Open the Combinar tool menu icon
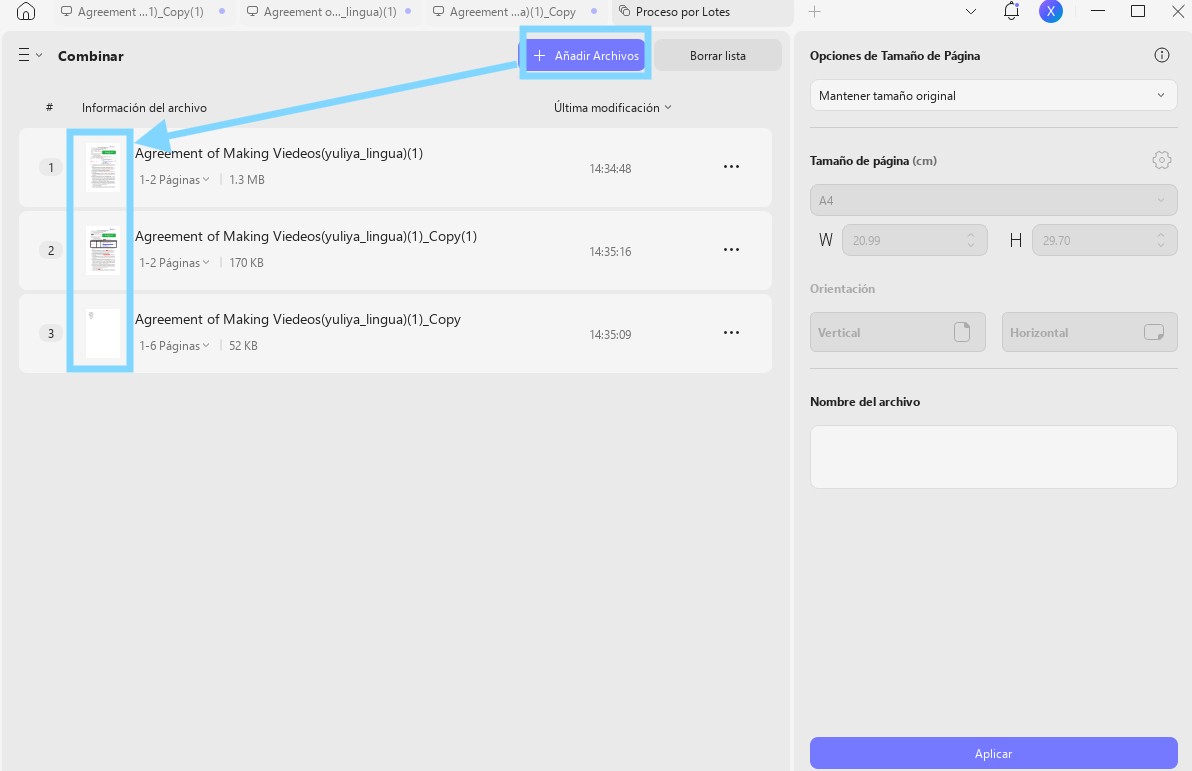Viewport: 1192px width, 771px height. point(30,56)
